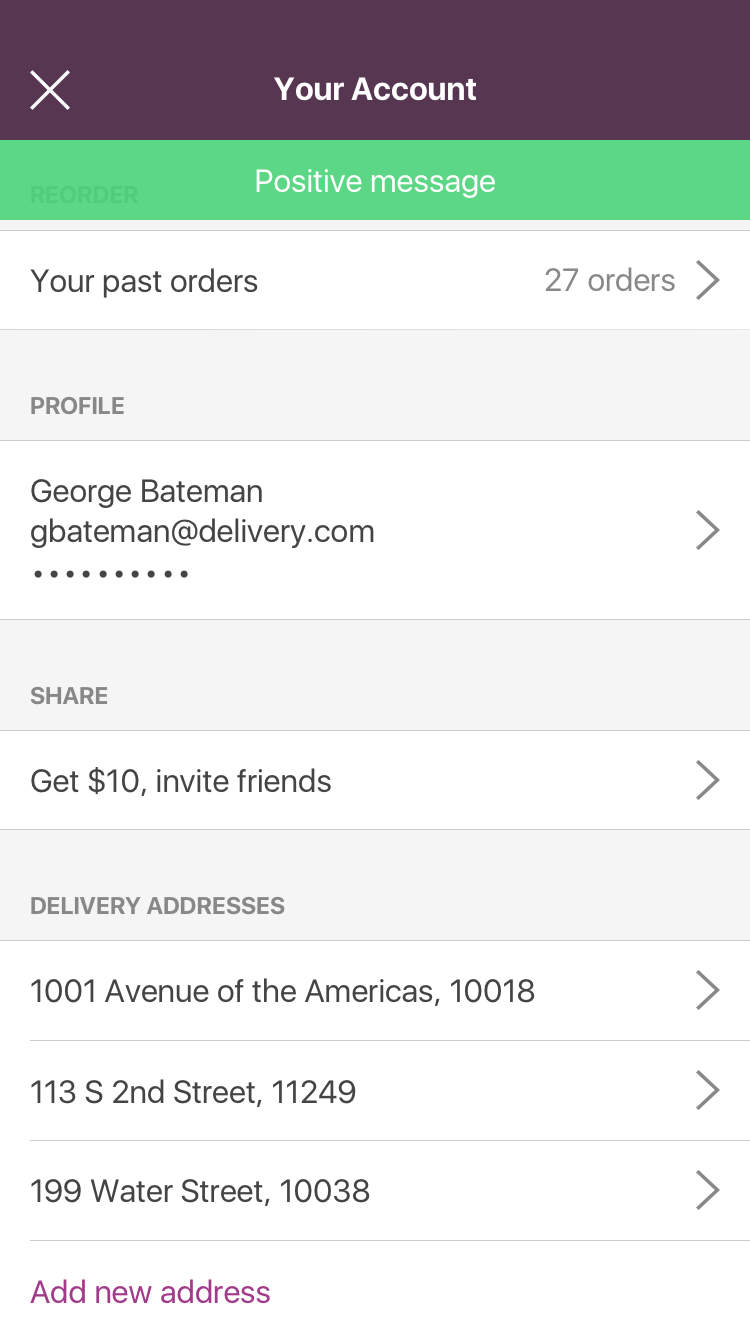Dismiss the green Positive message banner

pos(375,181)
